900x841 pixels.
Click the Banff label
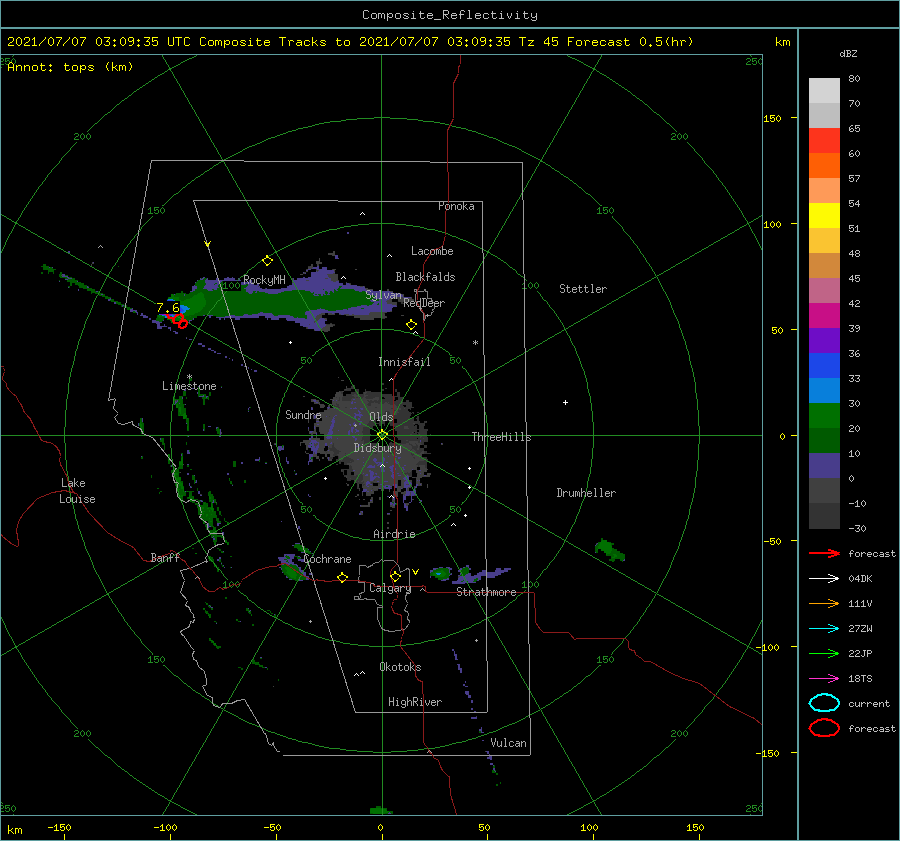point(165,557)
